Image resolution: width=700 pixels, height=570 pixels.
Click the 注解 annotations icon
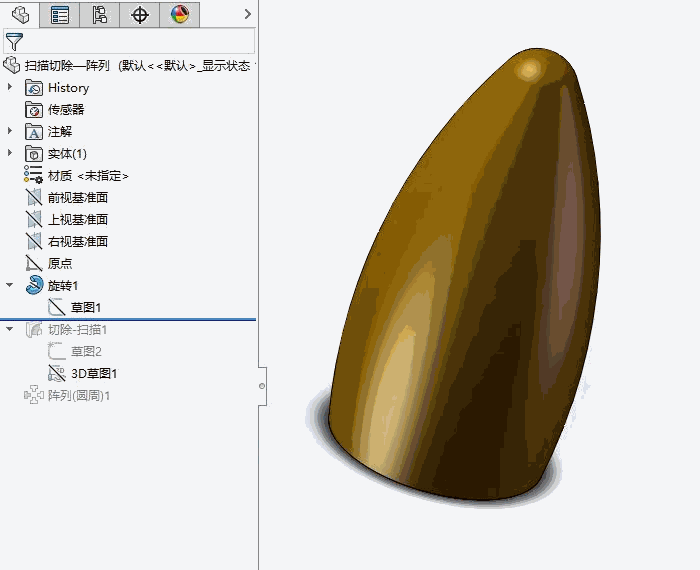(34, 132)
